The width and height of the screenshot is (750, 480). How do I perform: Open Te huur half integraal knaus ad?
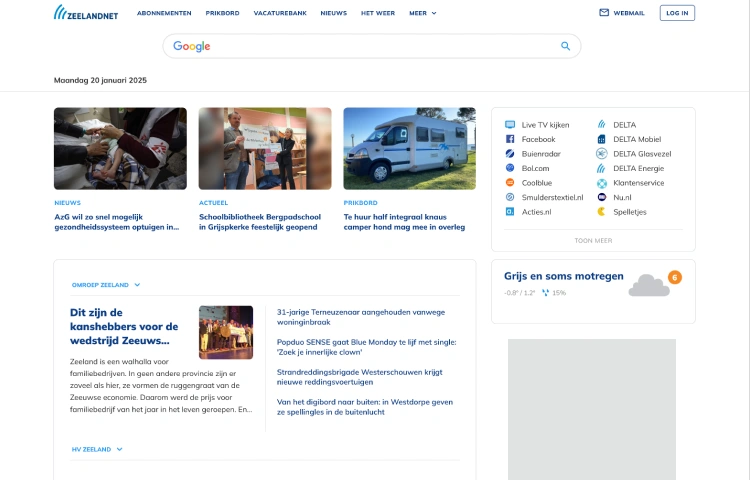click(x=404, y=222)
